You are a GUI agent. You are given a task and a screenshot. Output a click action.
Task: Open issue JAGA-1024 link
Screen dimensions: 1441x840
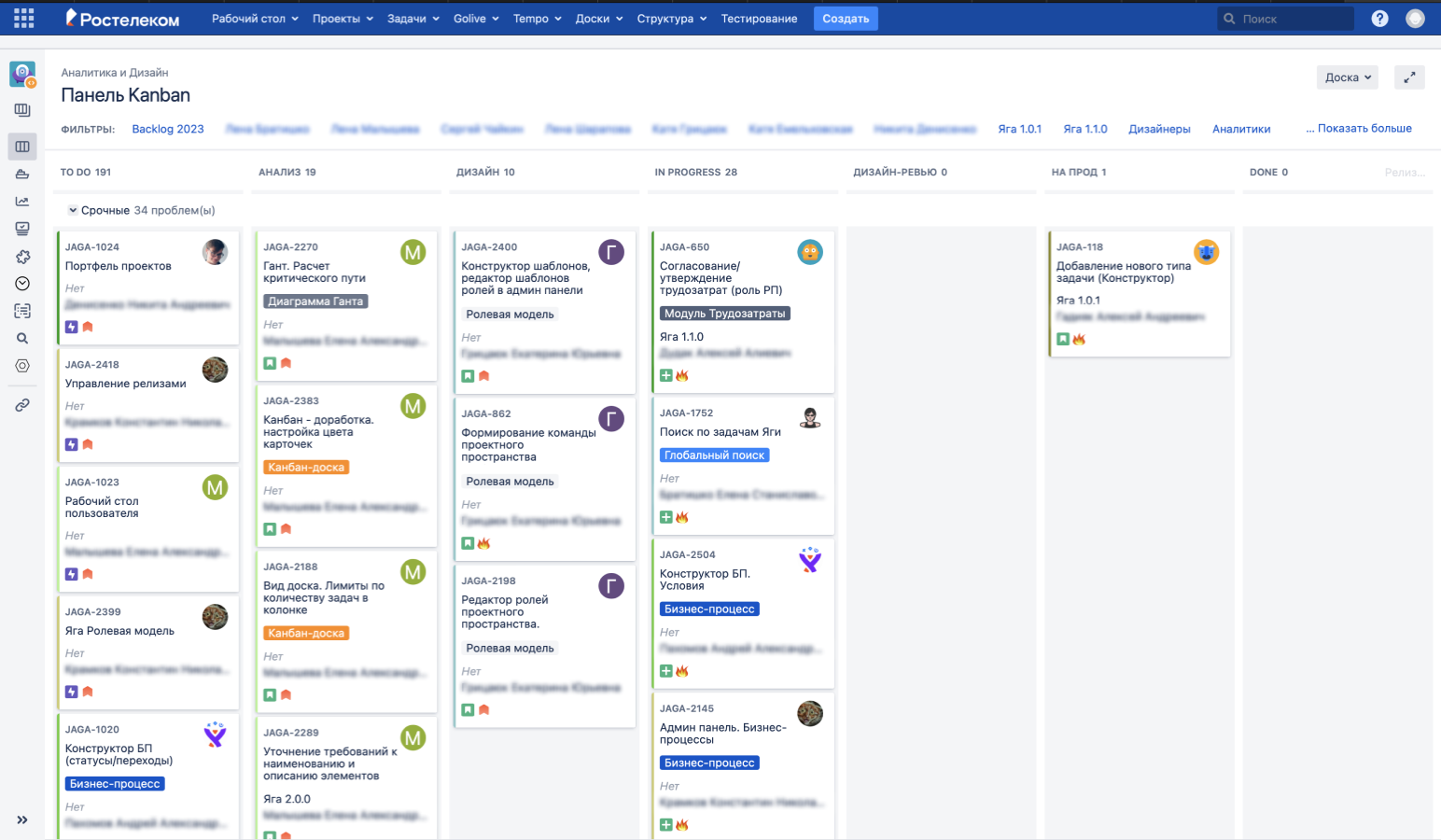pyautogui.click(x=92, y=247)
